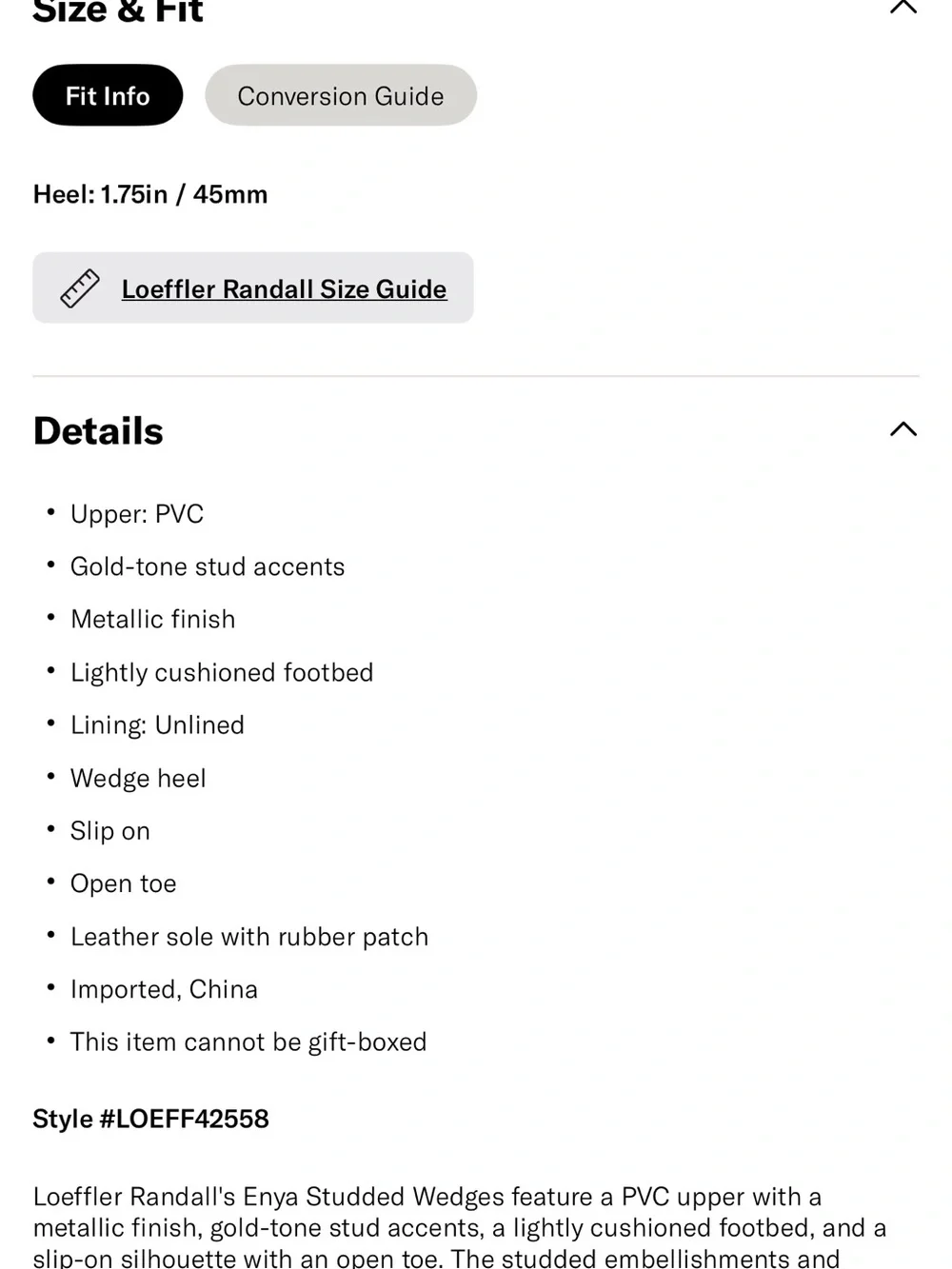Click Lining: Unlined detail line

[157, 724]
